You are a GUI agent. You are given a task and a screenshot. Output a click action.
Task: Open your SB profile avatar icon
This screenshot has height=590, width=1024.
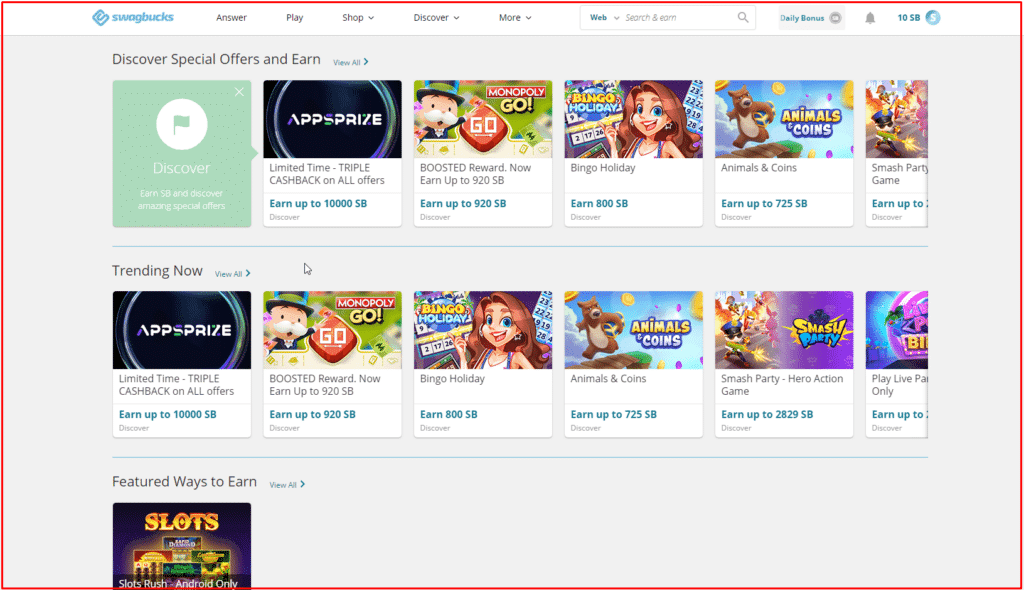932,16
